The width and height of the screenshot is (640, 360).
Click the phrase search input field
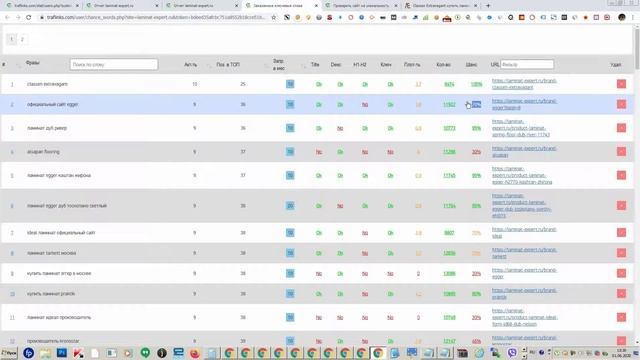pos(113,64)
